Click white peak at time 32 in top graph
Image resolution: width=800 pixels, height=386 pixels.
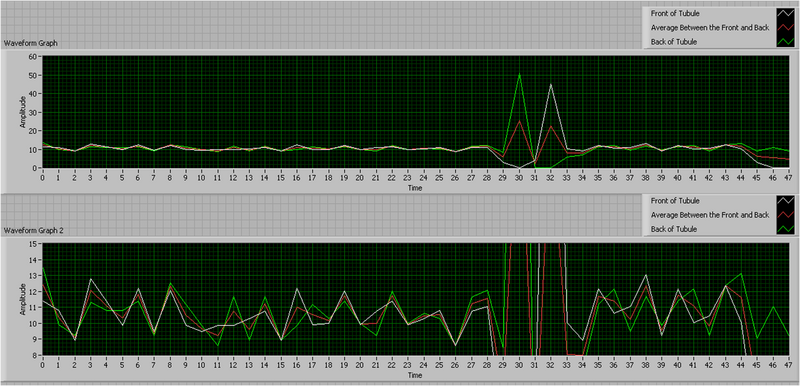tap(551, 85)
